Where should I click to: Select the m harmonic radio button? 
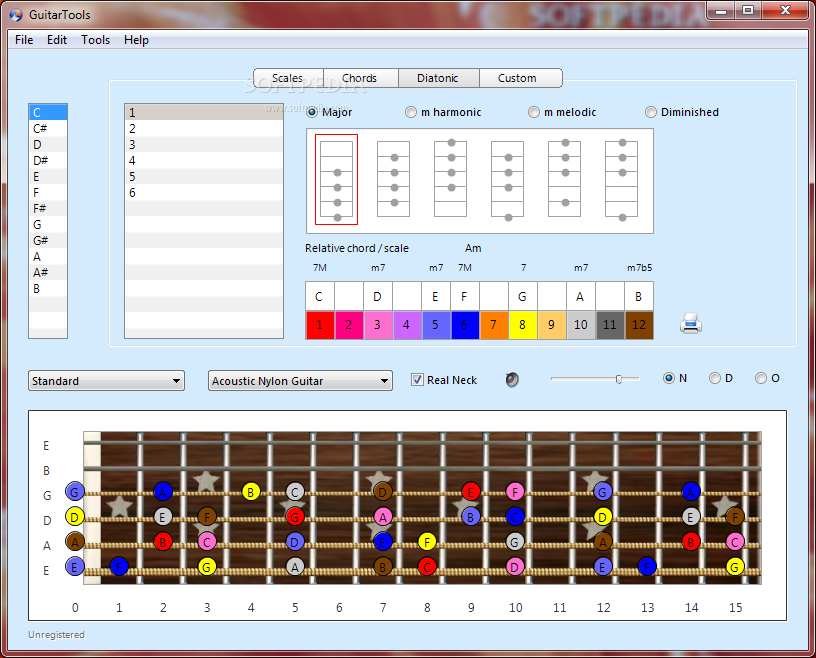click(x=411, y=112)
